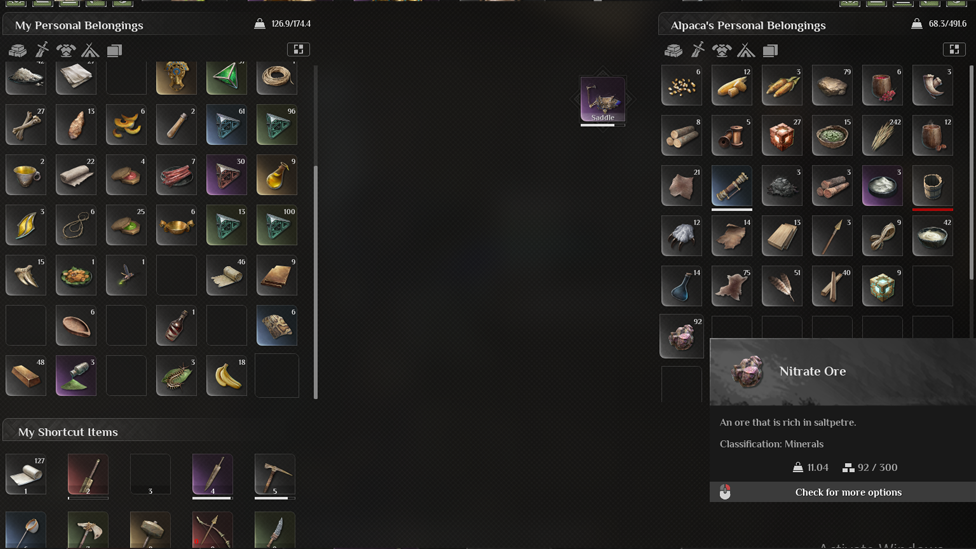Filter Alpaca's belongings by tent category
This screenshot has width=976, height=549.
click(x=746, y=50)
